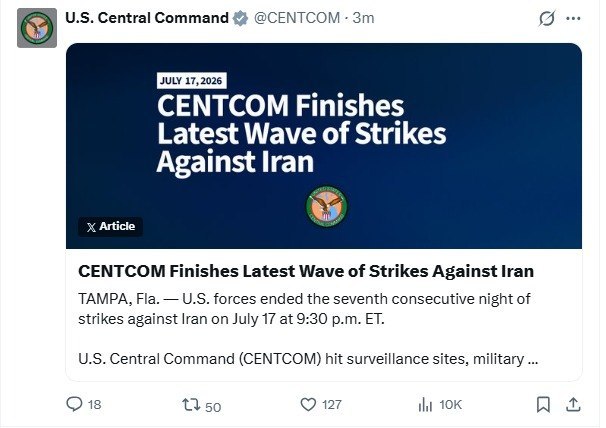This screenshot has width=606, height=428.
Task: Click the JULY 17, 2026 date label
Action: pos(191,81)
